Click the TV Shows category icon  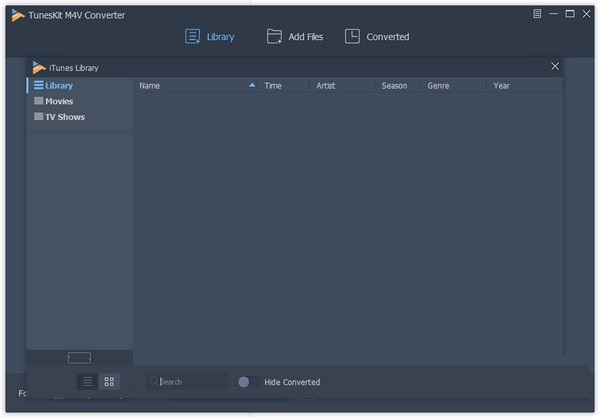[x=39, y=116]
